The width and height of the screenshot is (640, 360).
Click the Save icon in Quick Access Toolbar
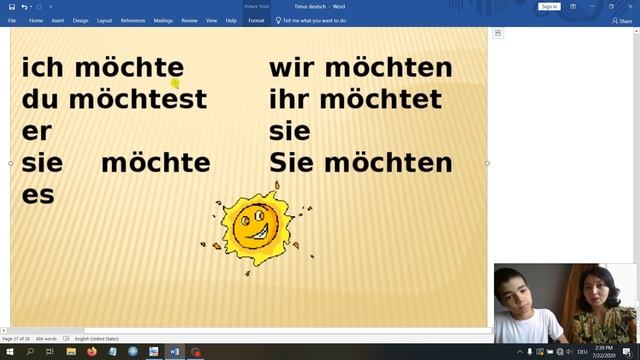point(12,7)
